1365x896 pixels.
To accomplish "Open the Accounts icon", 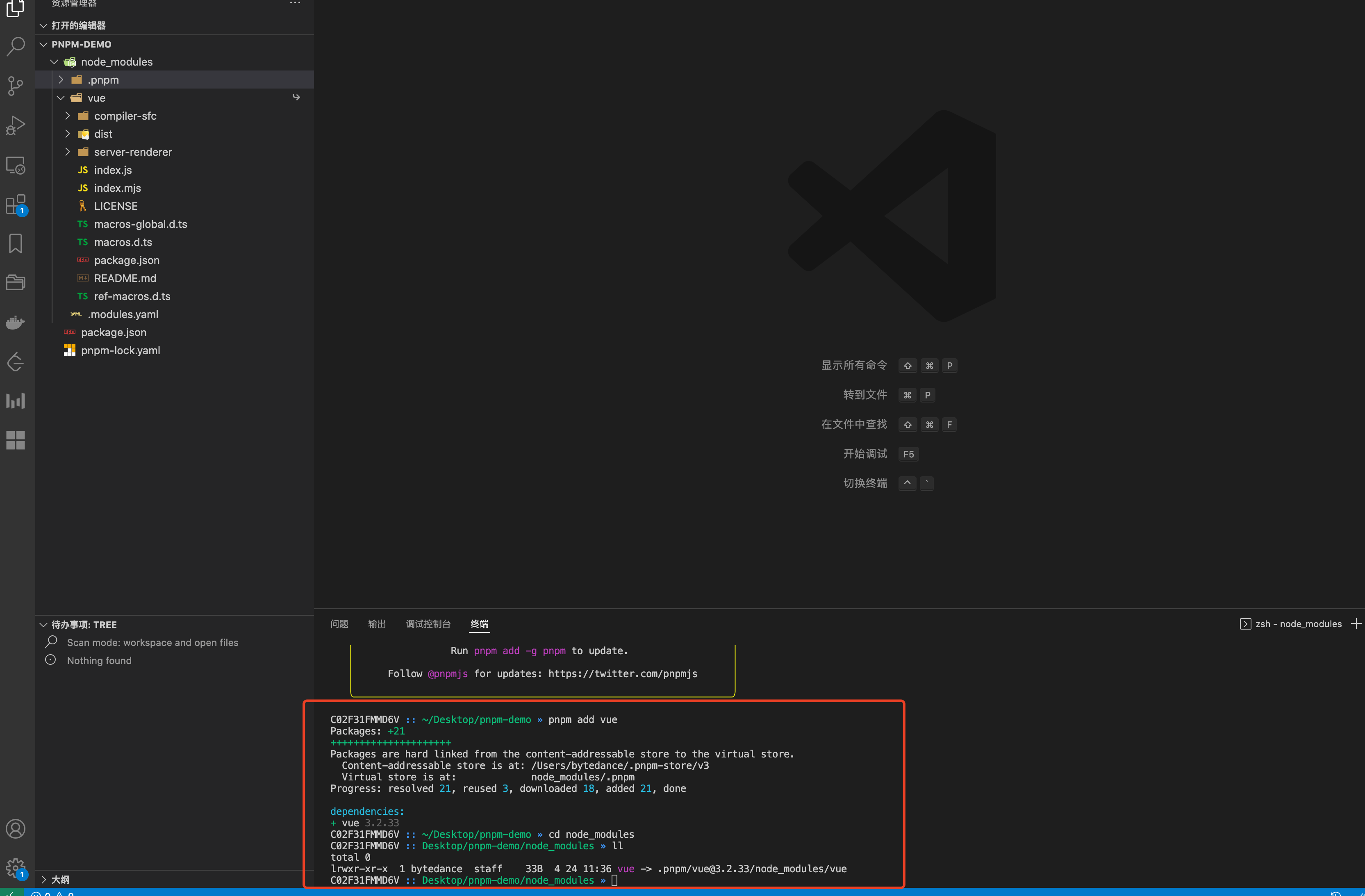I will click(16, 829).
